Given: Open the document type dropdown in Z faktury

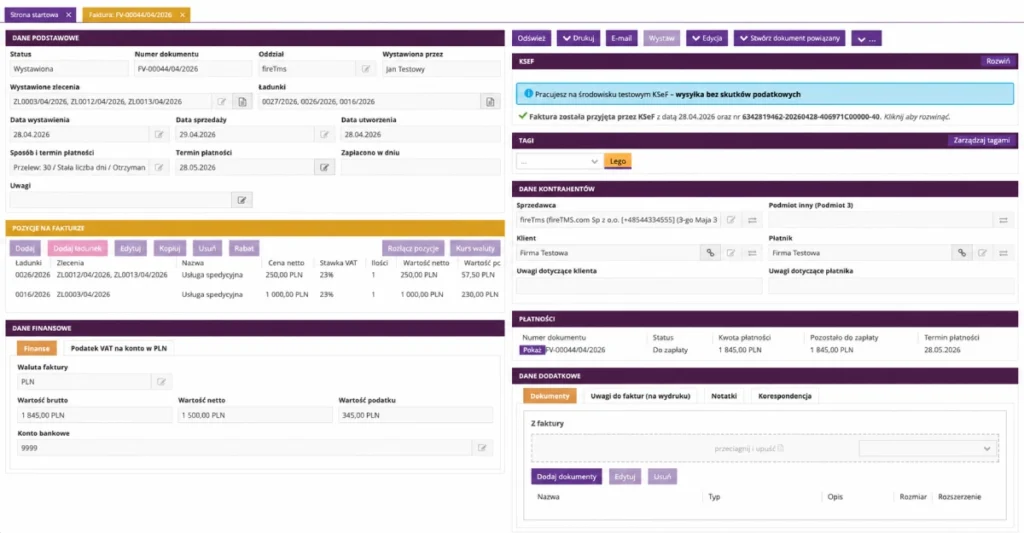Looking at the screenshot, I should (x=928, y=449).
